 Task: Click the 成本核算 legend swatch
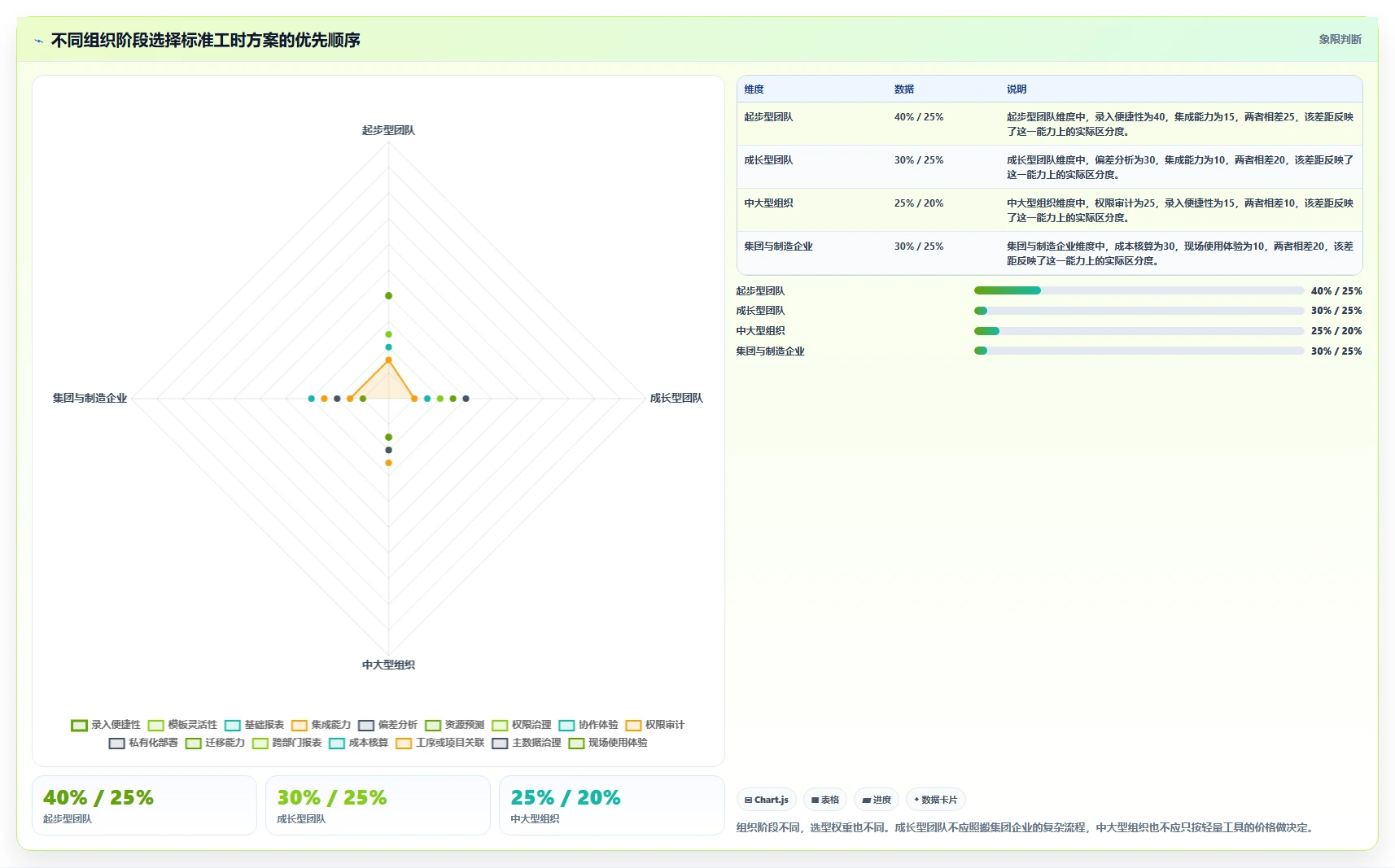pyautogui.click(x=337, y=743)
